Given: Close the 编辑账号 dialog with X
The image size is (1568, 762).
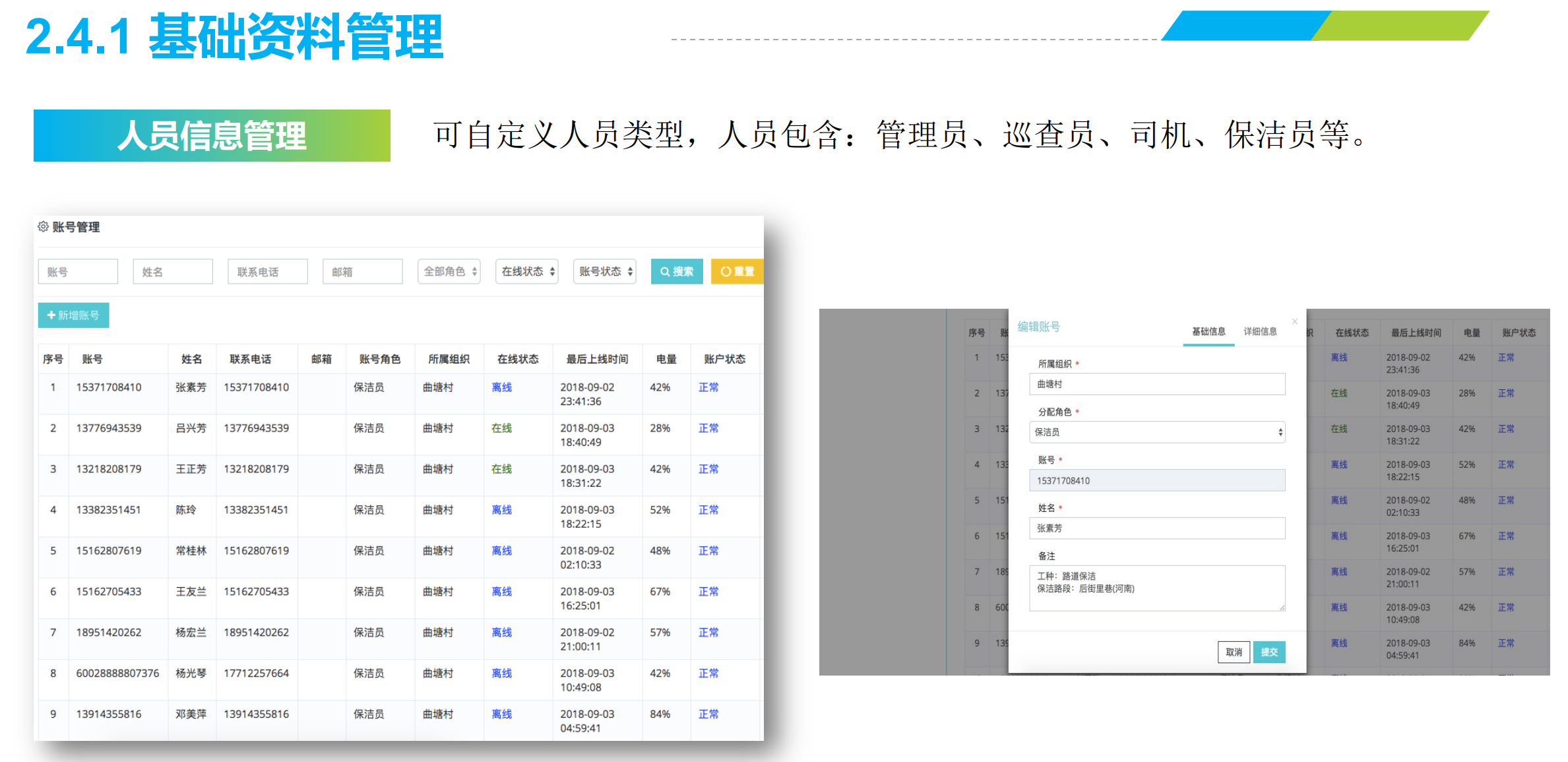Looking at the screenshot, I should pyautogui.click(x=1294, y=321).
